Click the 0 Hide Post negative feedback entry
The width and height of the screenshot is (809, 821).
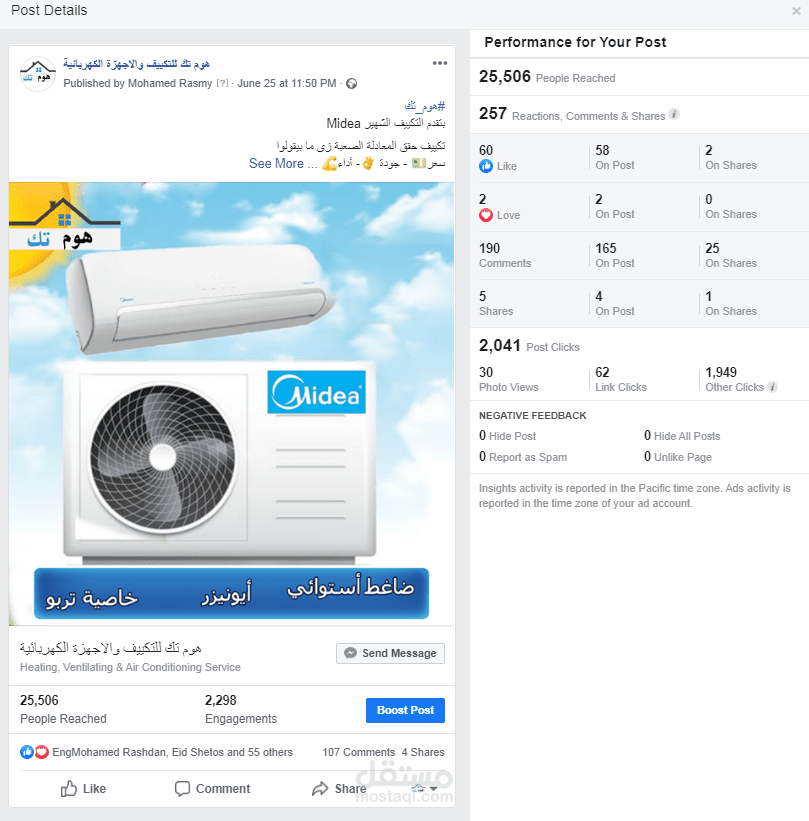click(x=507, y=436)
